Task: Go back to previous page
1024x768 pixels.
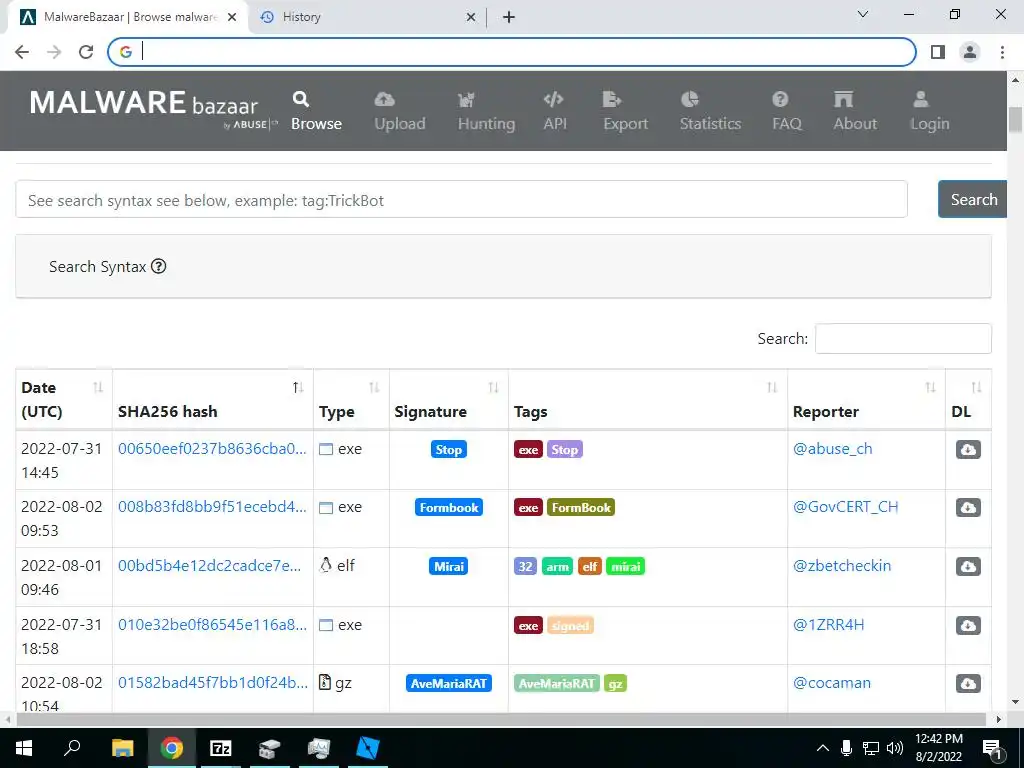Action: click(x=22, y=52)
